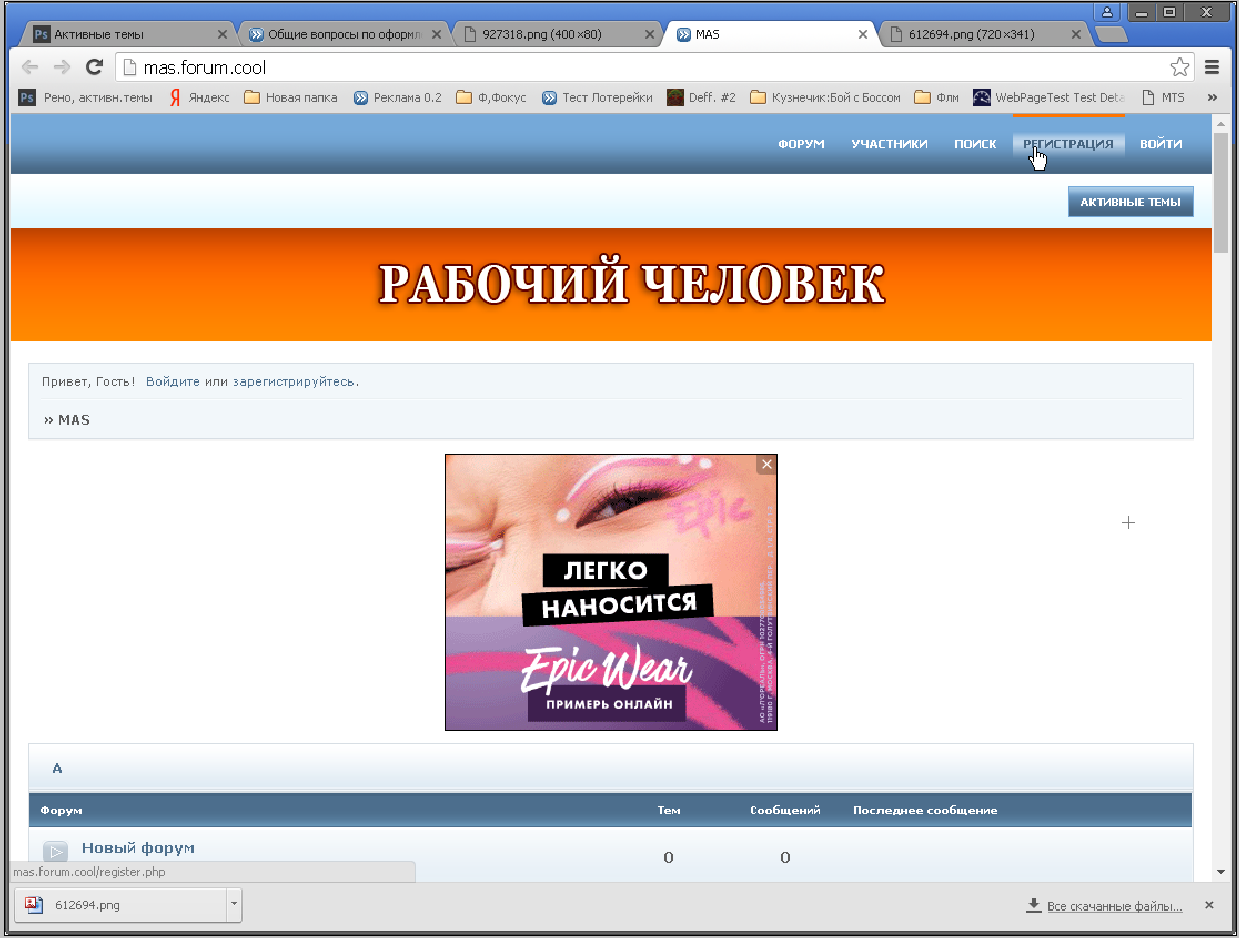Click the Новый форум status icon

(56, 852)
